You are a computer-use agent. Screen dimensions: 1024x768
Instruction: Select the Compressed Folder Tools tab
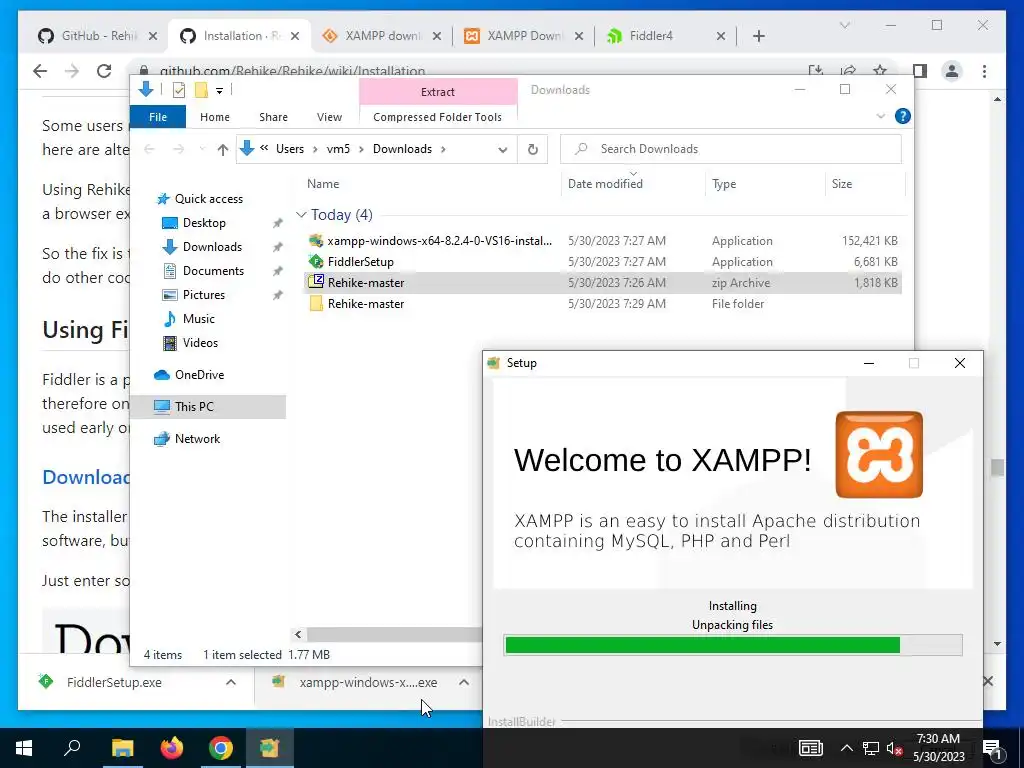437,117
